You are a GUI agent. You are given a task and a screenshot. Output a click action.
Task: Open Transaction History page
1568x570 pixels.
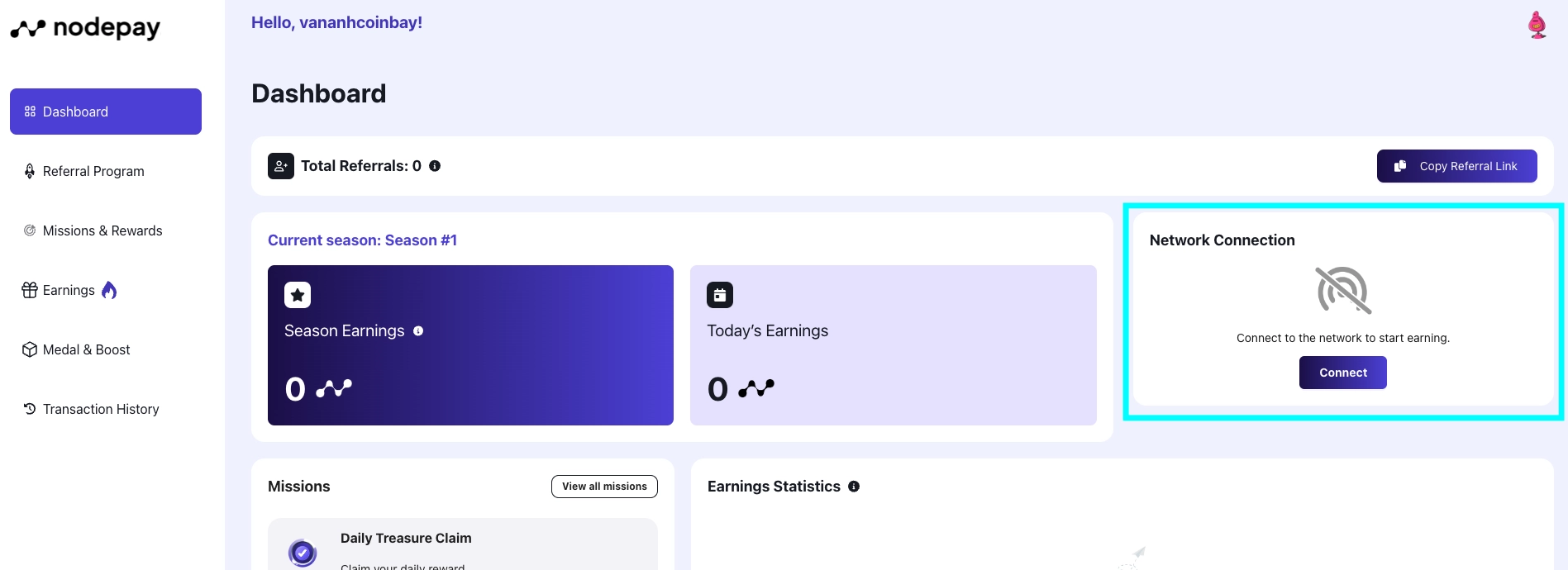pyautogui.click(x=101, y=409)
